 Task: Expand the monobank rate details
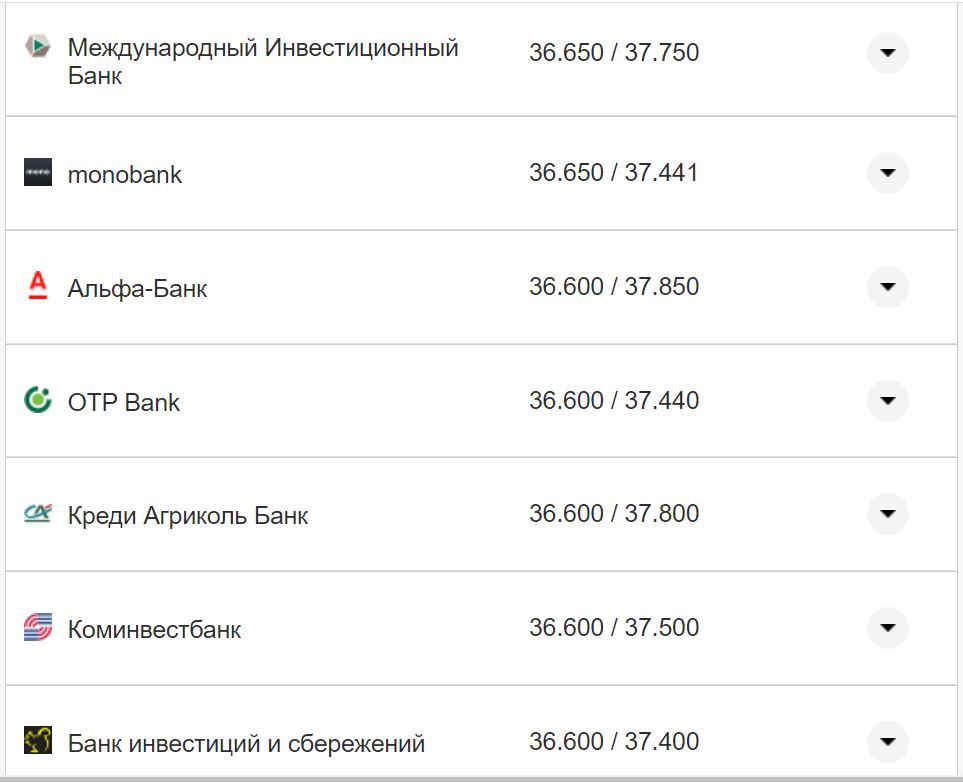click(887, 172)
